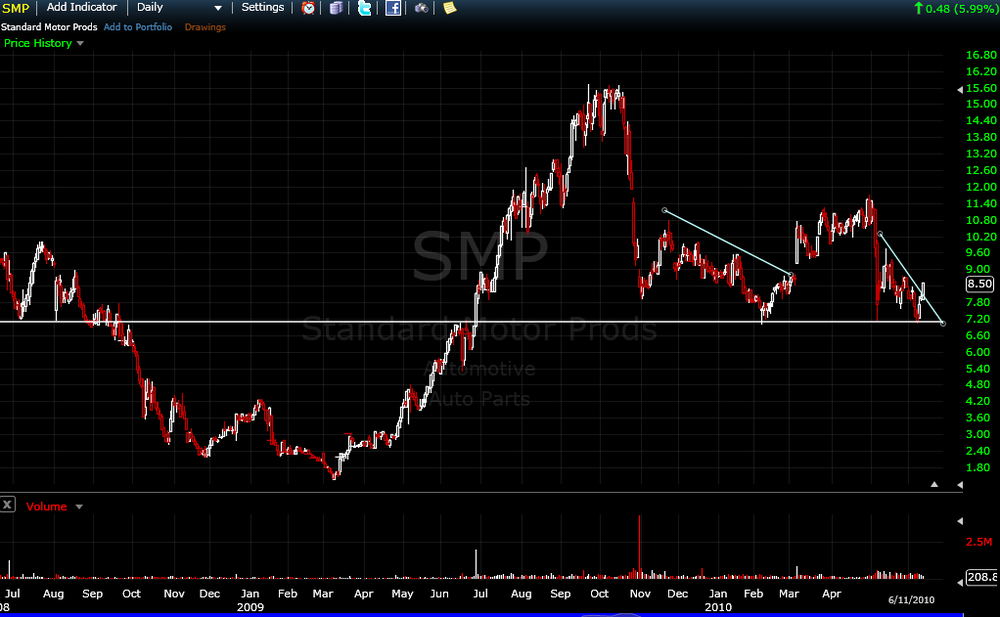Click the left-pointing arrow marker beside 15.60
This screenshot has width=1000, height=617.
[960, 90]
